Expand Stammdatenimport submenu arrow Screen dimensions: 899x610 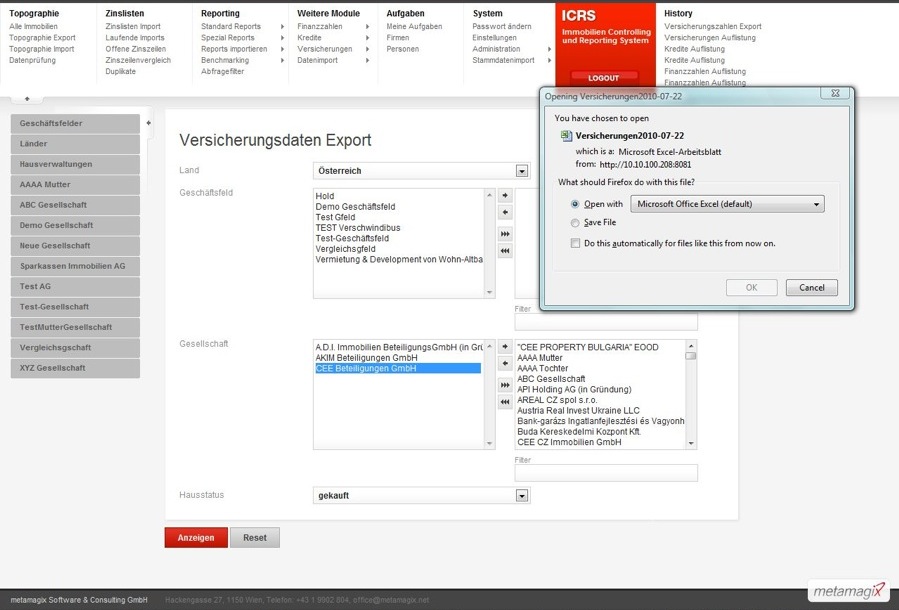[549, 60]
